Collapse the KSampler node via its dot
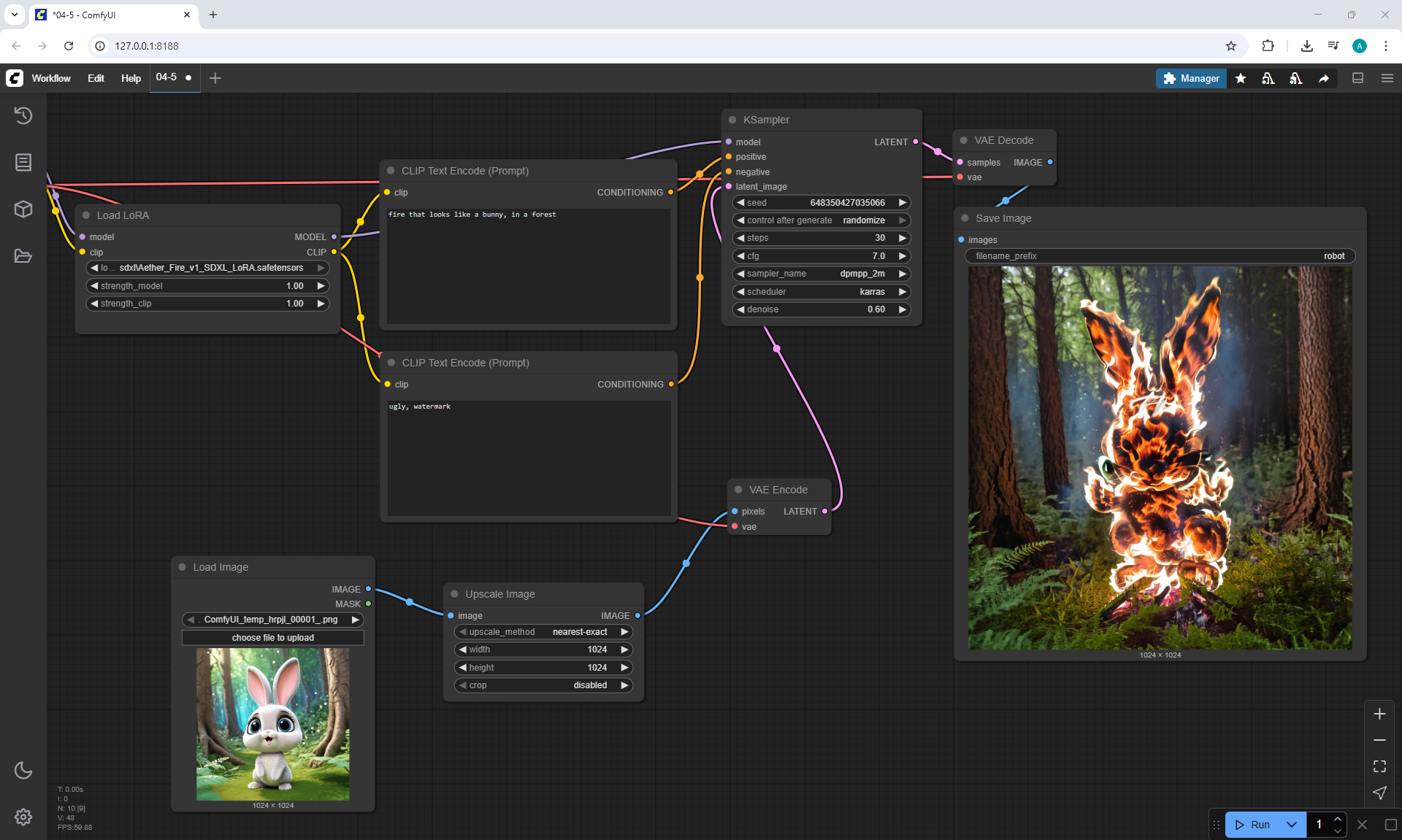1402x840 pixels. [732, 120]
